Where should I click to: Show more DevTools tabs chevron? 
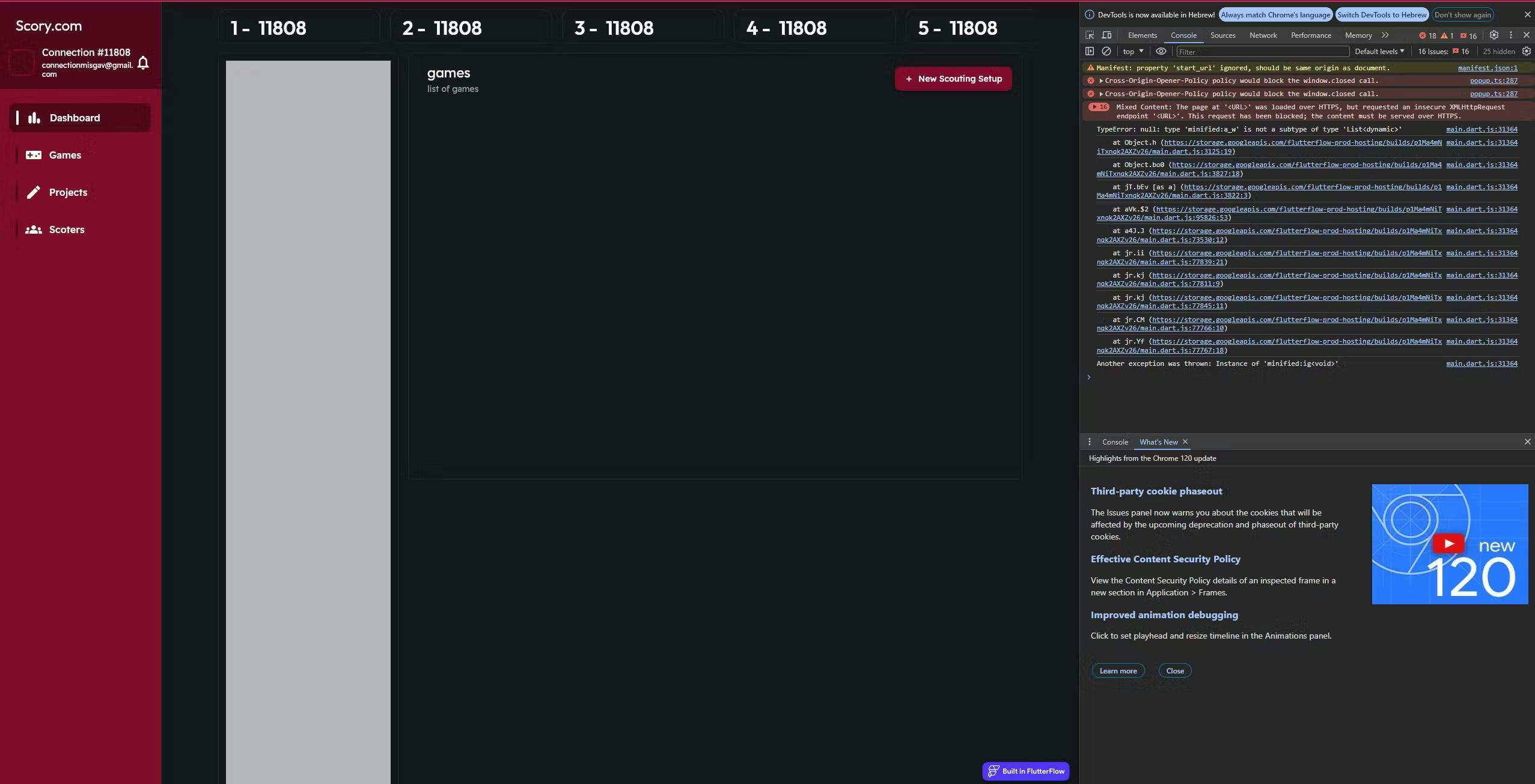point(1385,35)
